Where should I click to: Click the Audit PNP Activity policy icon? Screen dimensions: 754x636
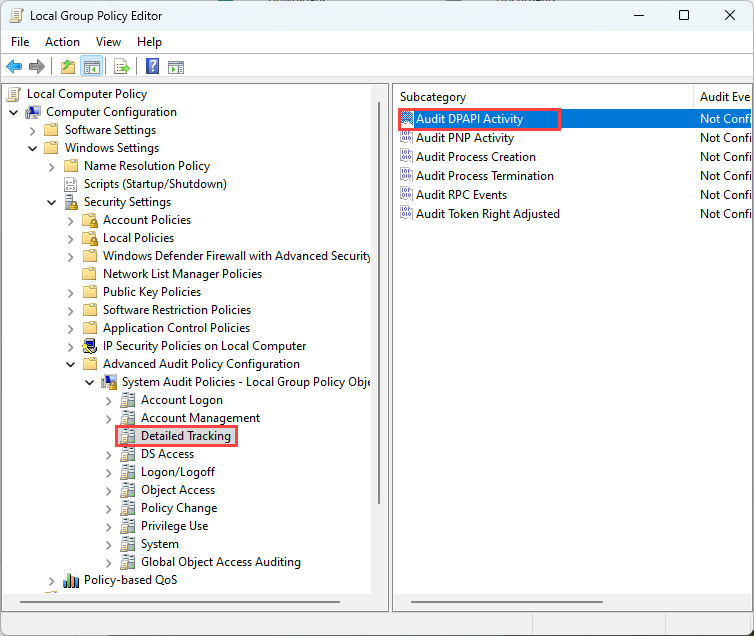pos(406,138)
